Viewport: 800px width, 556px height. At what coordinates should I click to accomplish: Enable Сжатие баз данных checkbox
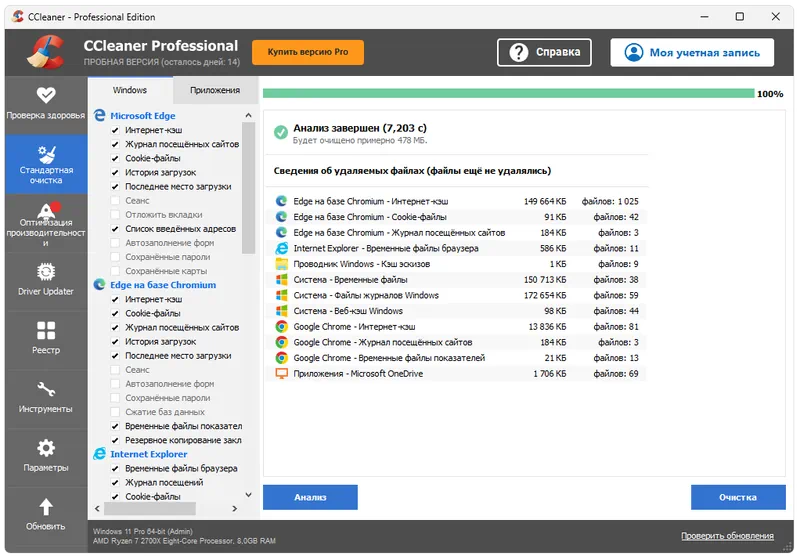[x=115, y=412]
